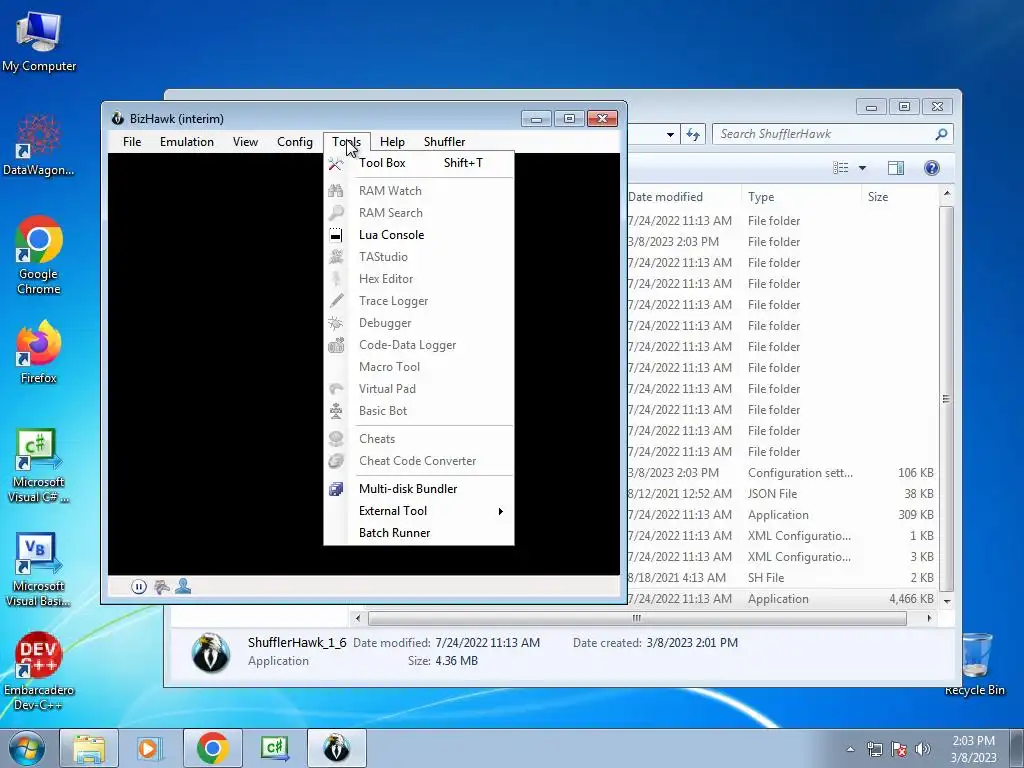Open DataWagon desktop shortcut
The height and width of the screenshot is (768, 1024).
point(39,145)
